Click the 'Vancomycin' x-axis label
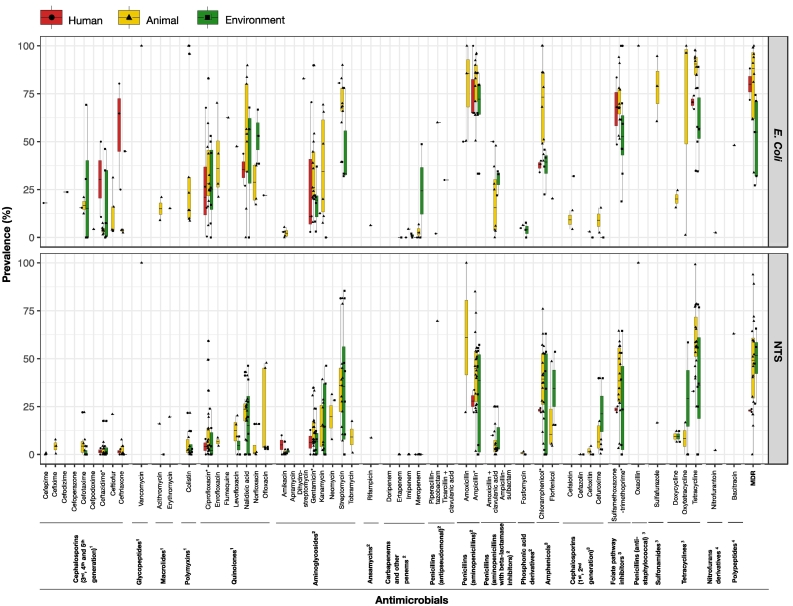Screen dimensions: 793x606 click(141, 488)
